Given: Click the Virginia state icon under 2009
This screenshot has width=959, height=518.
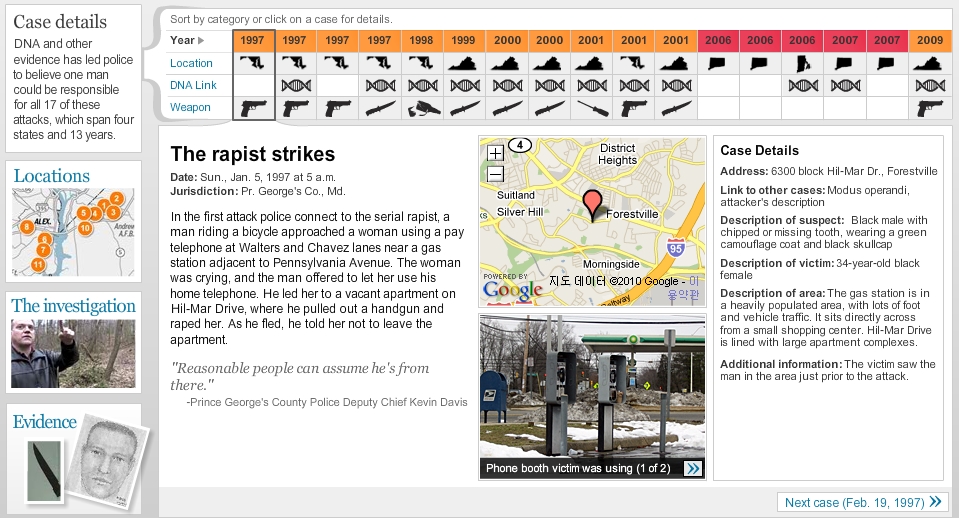Looking at the screenshot, I should [x=928, y=63].
